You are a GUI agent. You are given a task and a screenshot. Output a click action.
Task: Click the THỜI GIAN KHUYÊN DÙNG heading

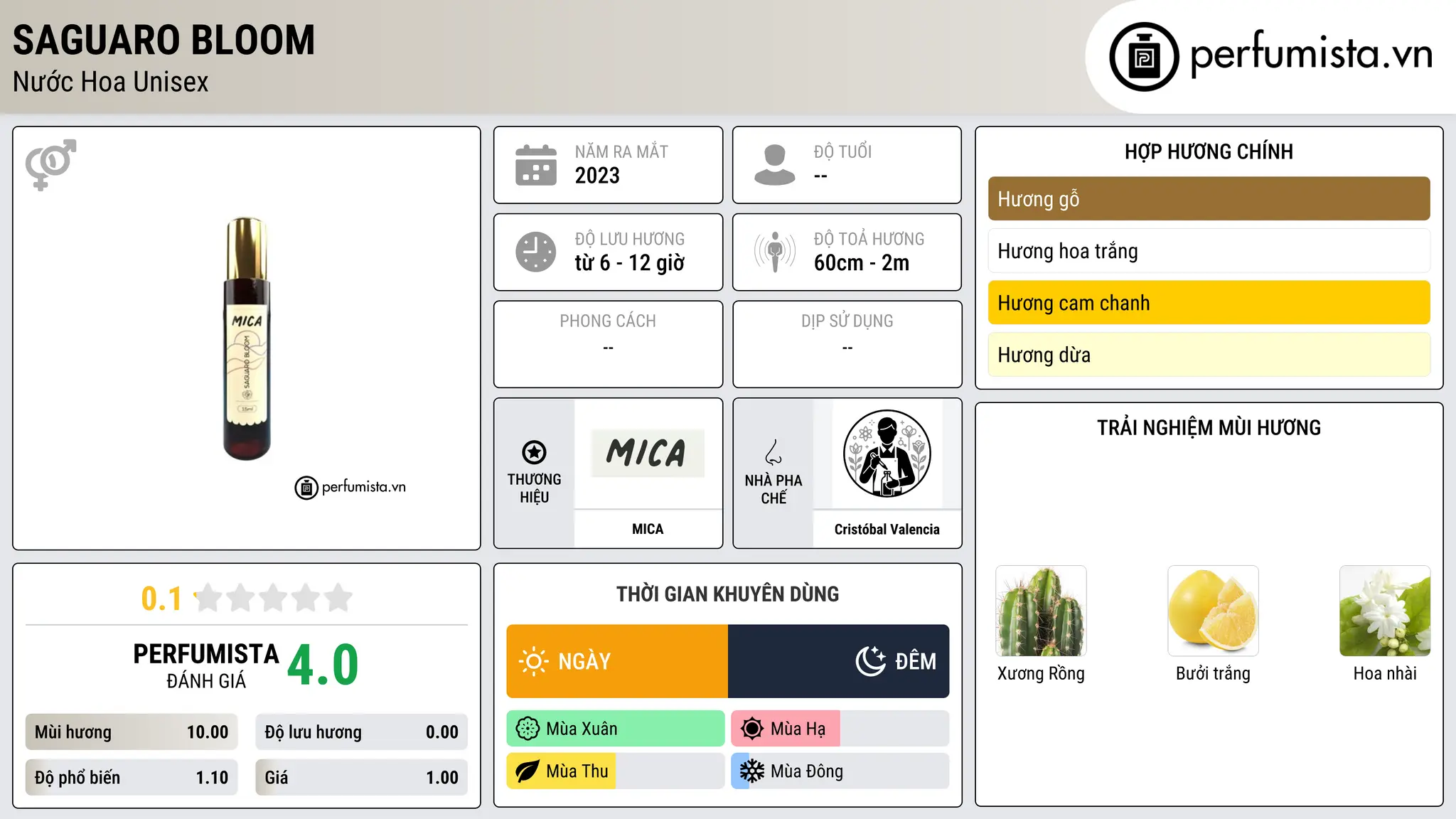pos(728,594)
